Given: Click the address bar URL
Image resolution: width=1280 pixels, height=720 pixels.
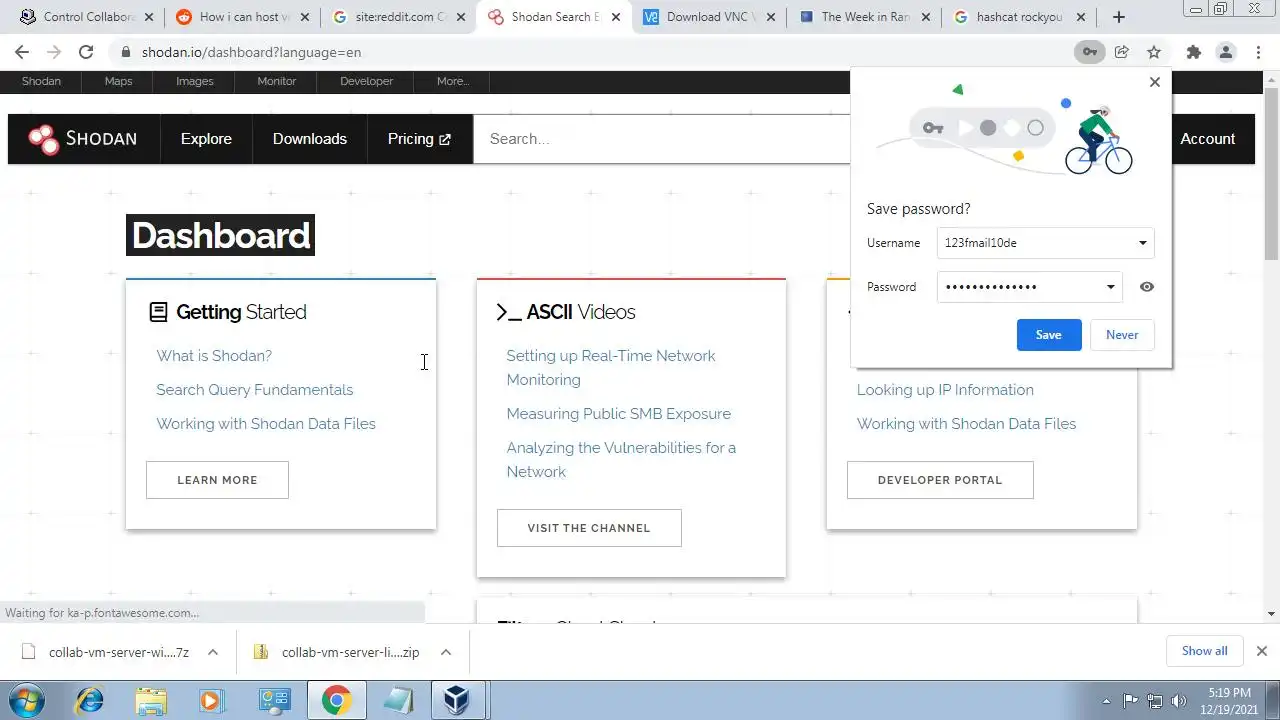Looking at the screenshot, I should click(251, 52).
